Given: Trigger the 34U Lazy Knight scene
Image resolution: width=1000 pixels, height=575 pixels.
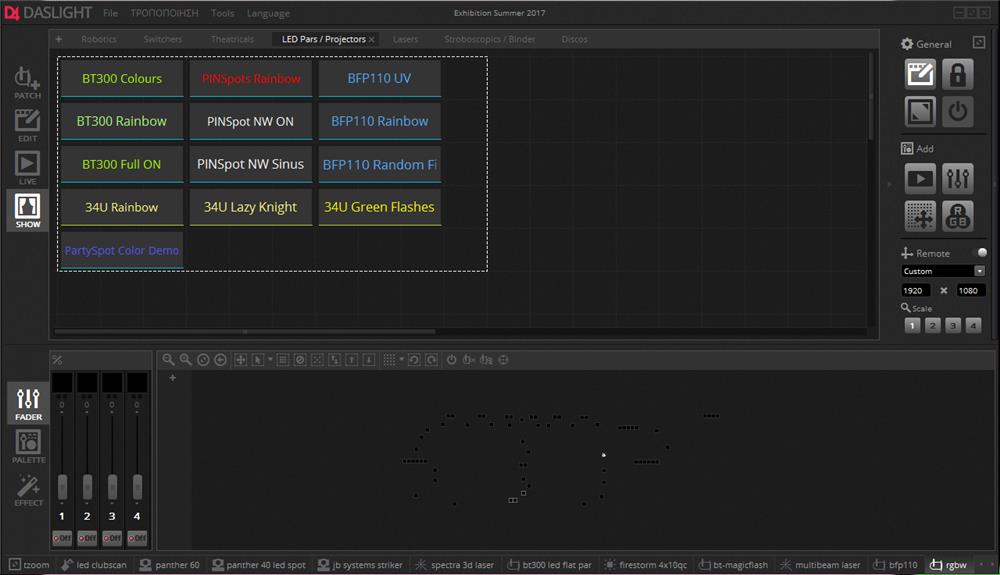Looking at the screenshot, I should pyautogui.click(x=251, y=207).
